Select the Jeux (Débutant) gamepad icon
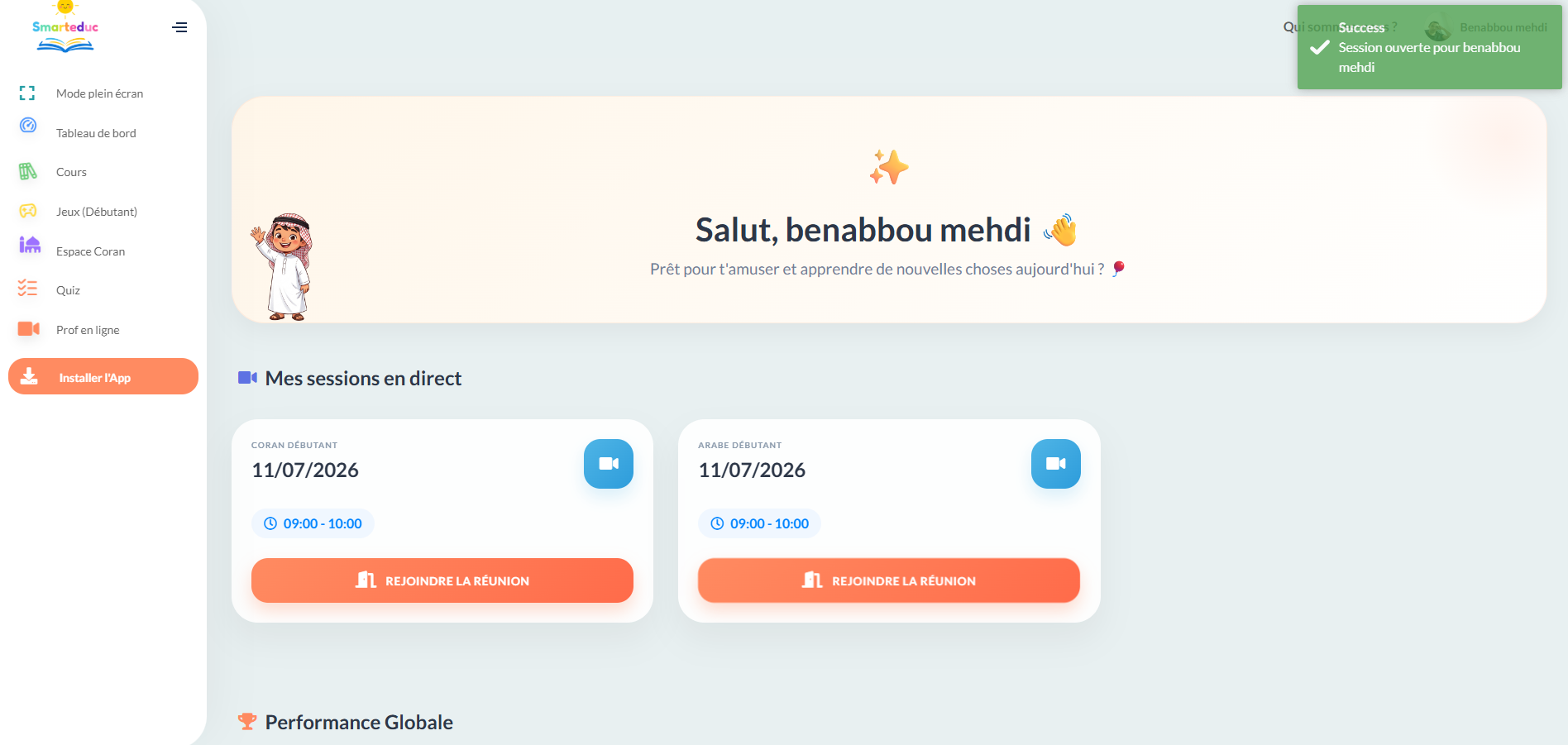 [28, 211]
